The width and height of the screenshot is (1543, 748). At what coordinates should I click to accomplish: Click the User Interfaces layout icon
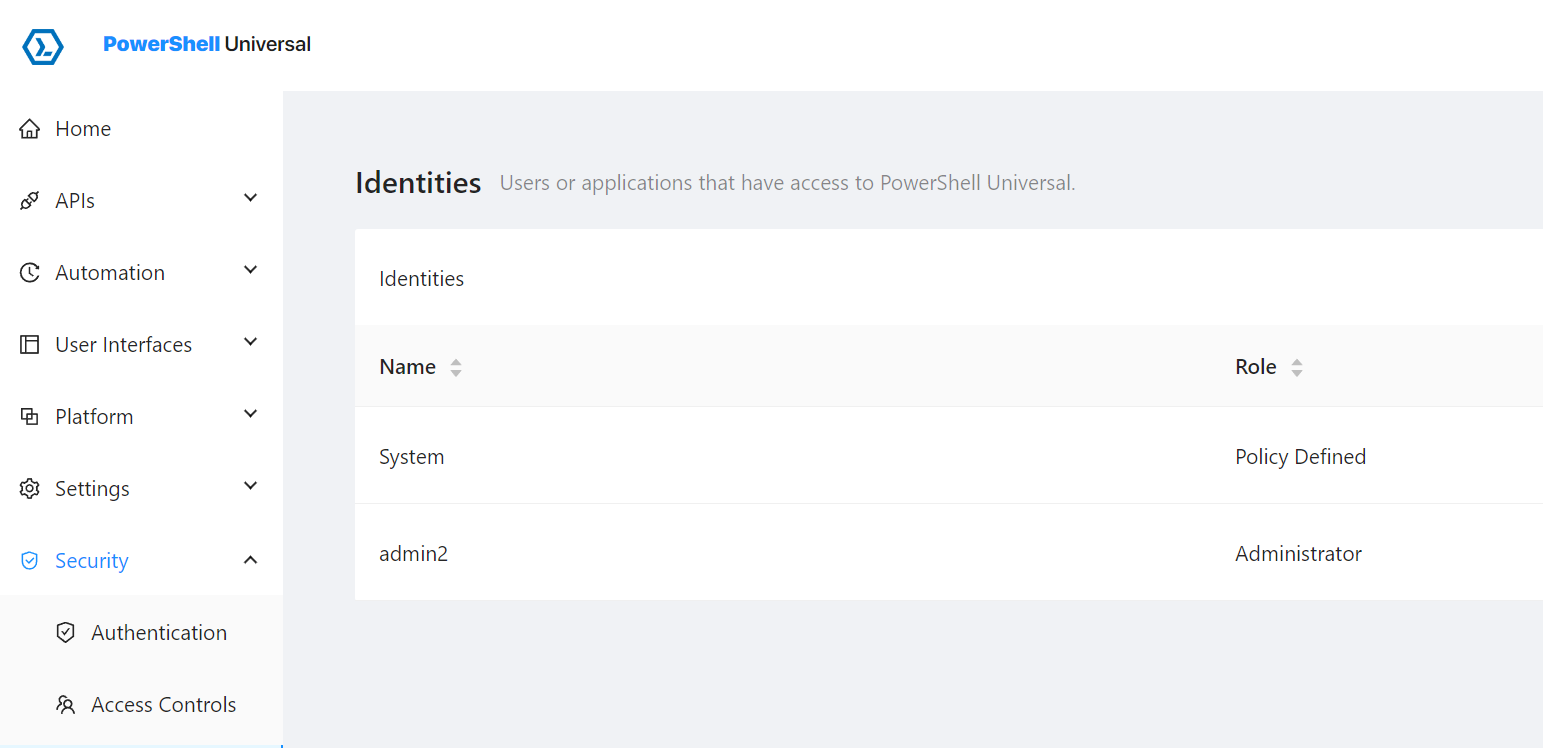click(x=30, y=345)
